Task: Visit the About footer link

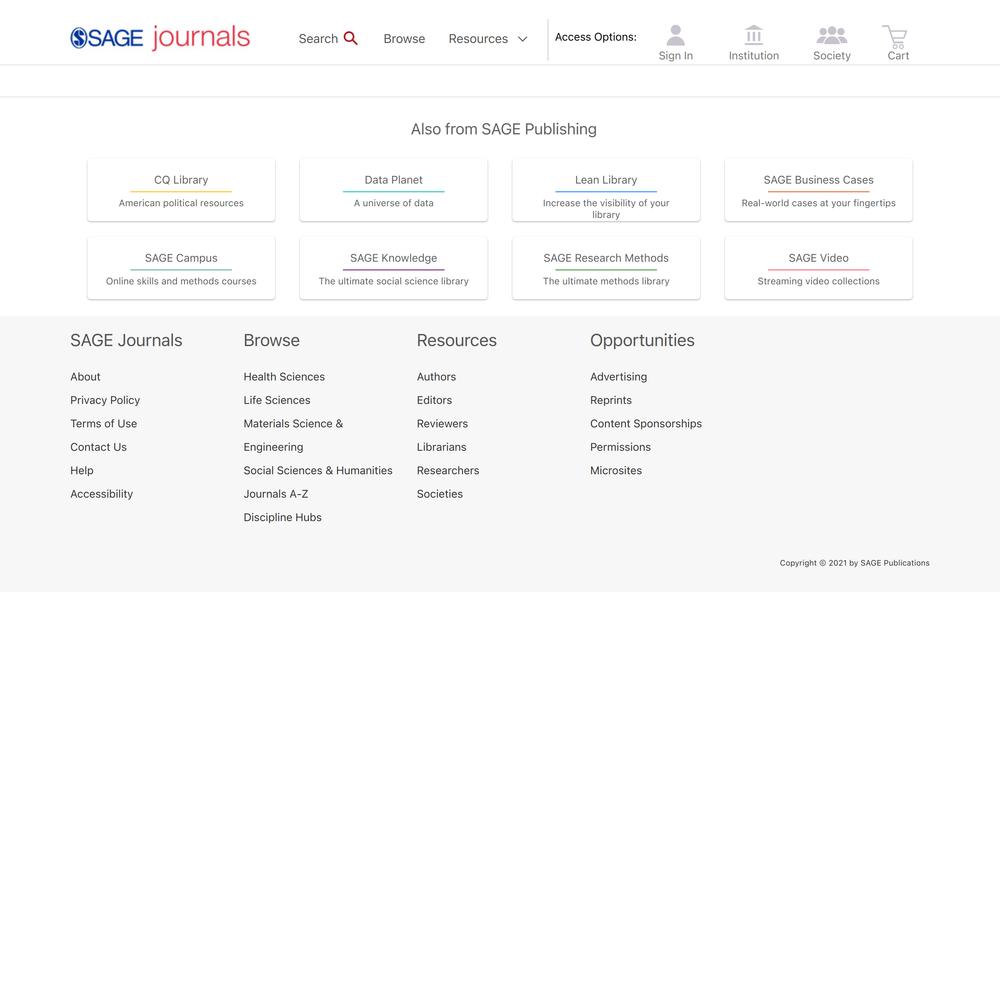Action: click(85, 377)
